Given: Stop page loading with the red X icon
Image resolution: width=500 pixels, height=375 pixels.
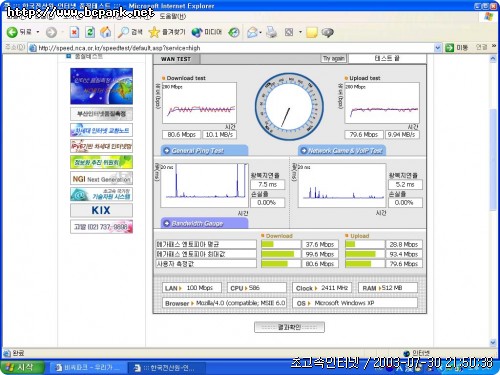Looking at the screenshot, I should tap(74, 32).
